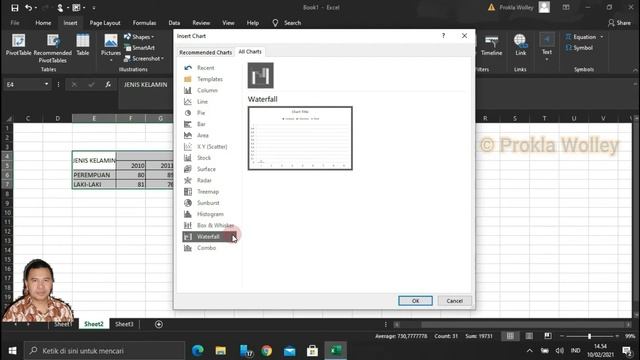Select the Waterfall chart subtype icon

pos(260,76)
